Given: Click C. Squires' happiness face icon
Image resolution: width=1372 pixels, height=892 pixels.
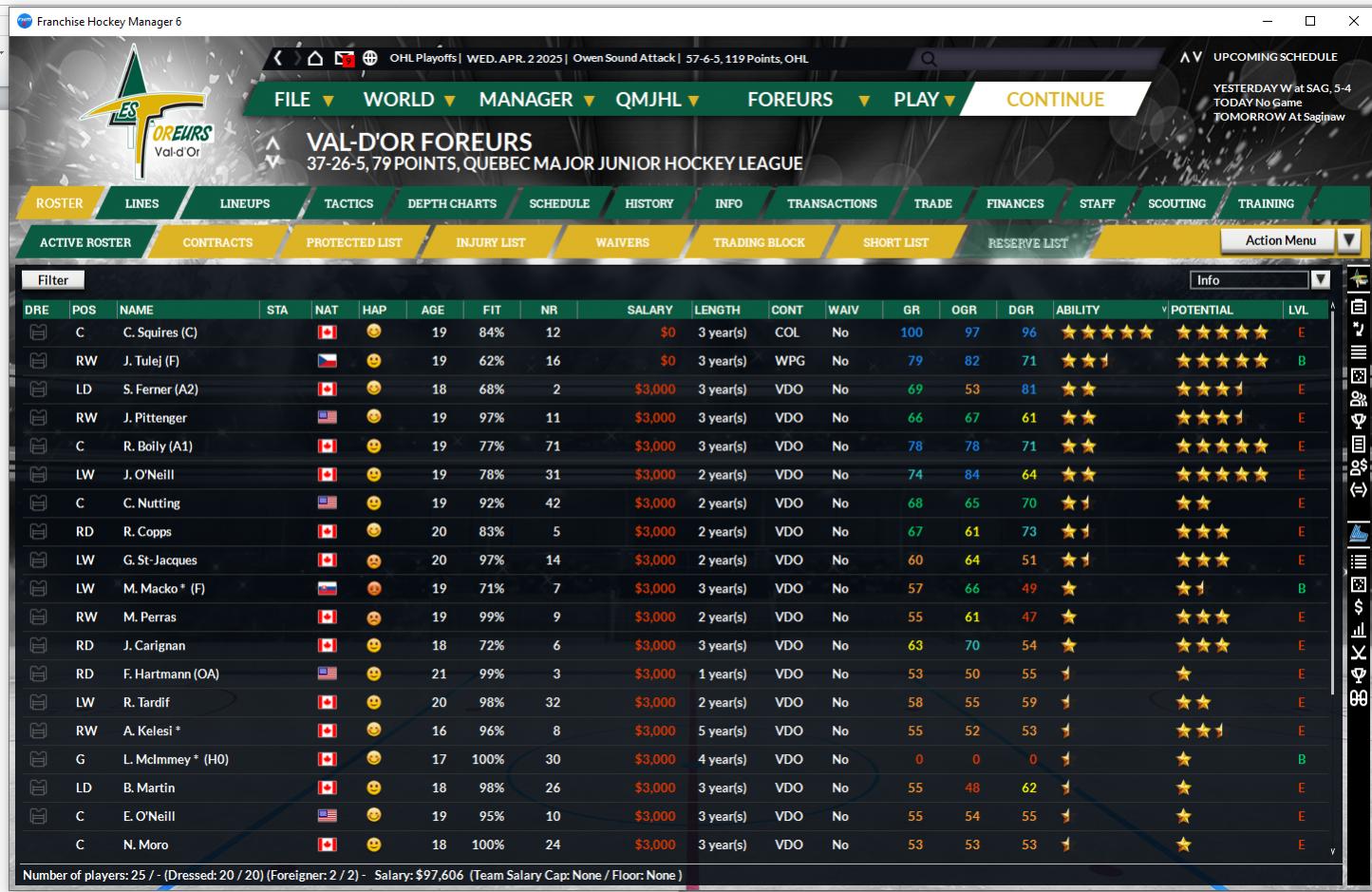Looking at the screenshot, I should [x=374, y=332].
